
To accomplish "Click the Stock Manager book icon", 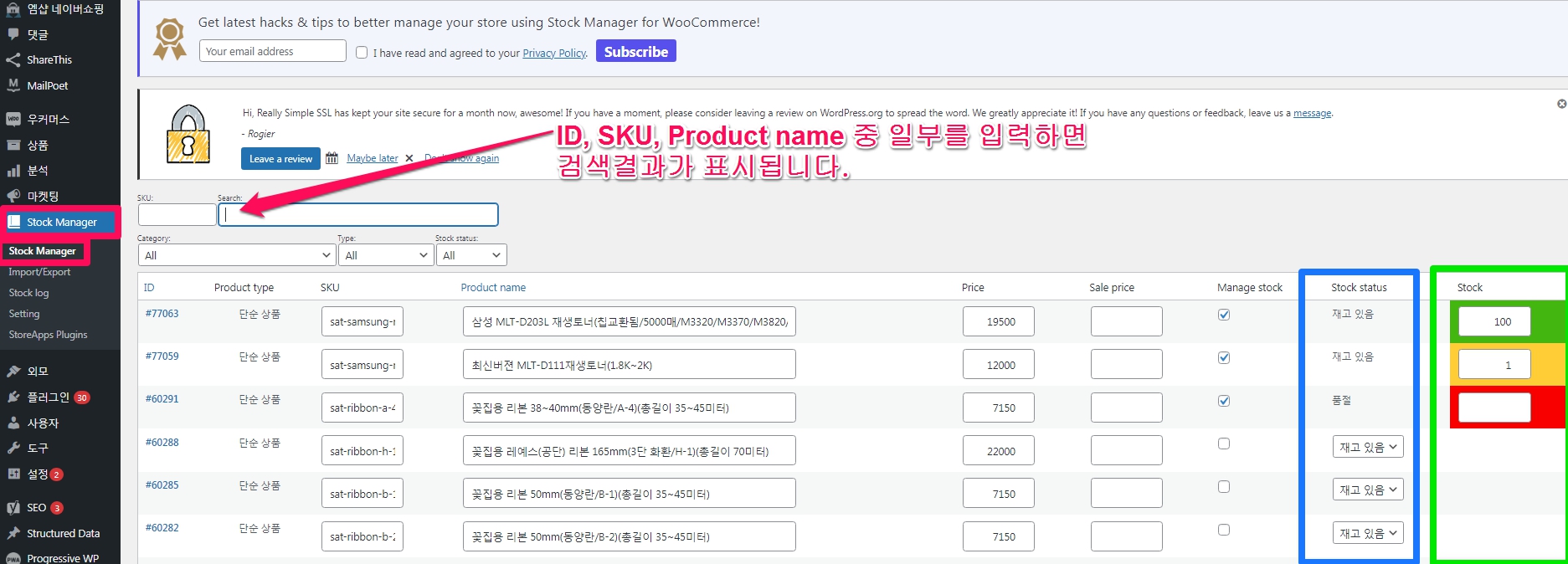I will 13,222.
